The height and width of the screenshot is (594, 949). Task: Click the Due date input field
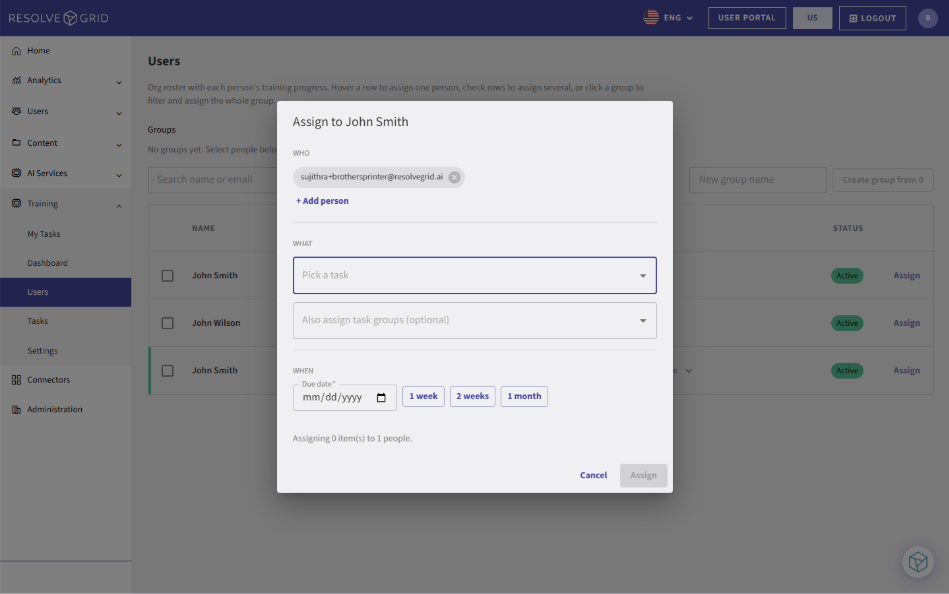click(344, 398)
